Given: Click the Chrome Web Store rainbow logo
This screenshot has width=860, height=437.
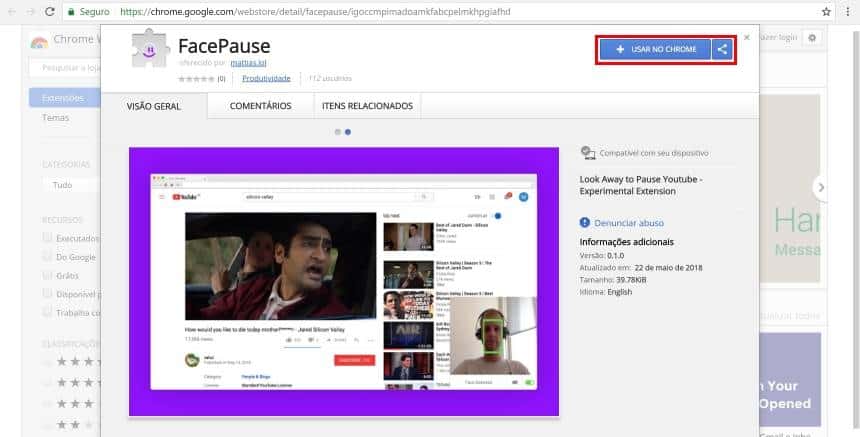Looking at the screenshot, I should (x=39, y=43).
